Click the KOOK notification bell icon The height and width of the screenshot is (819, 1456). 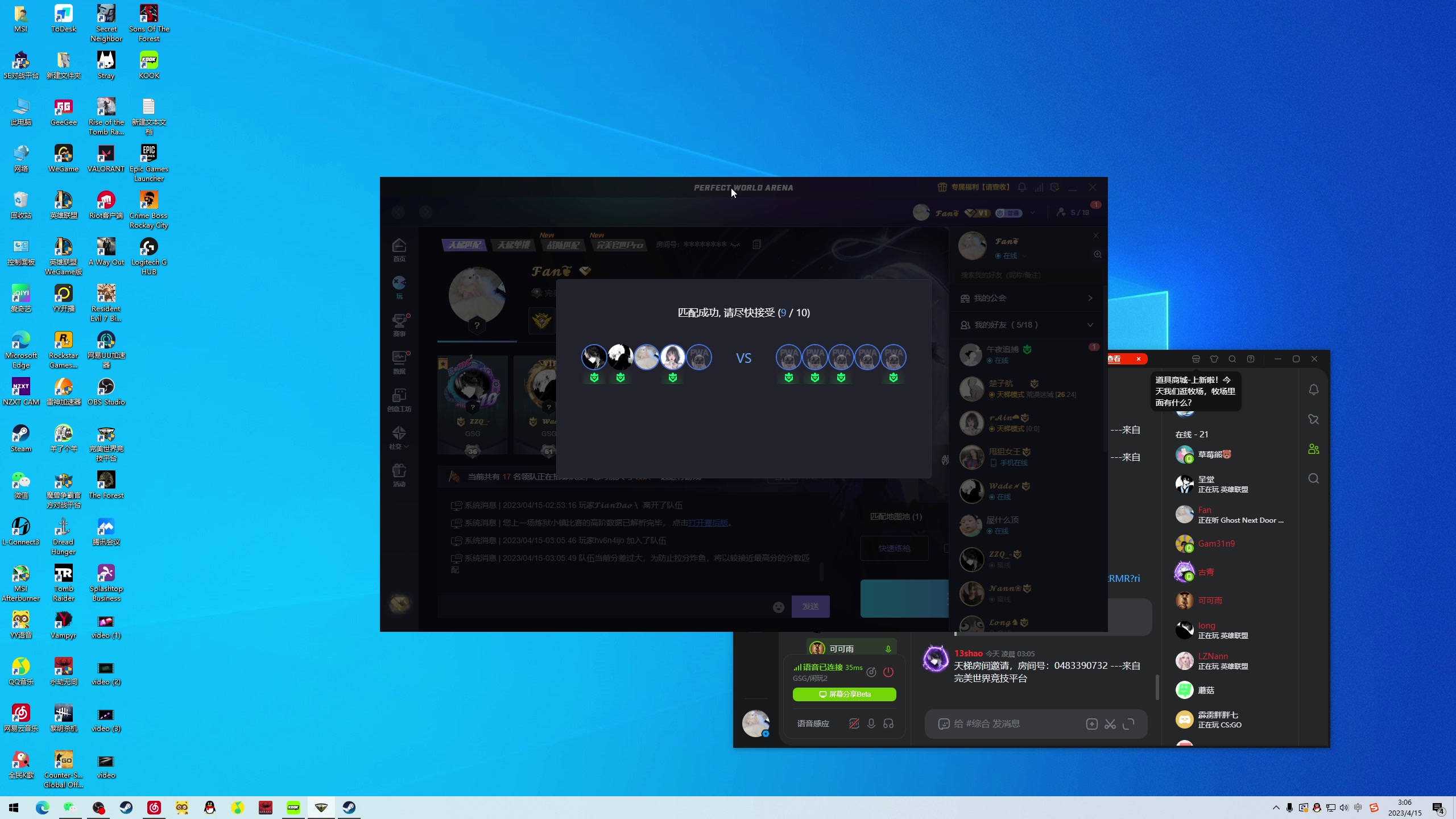pyautogui.click(x=1313, y=390)
